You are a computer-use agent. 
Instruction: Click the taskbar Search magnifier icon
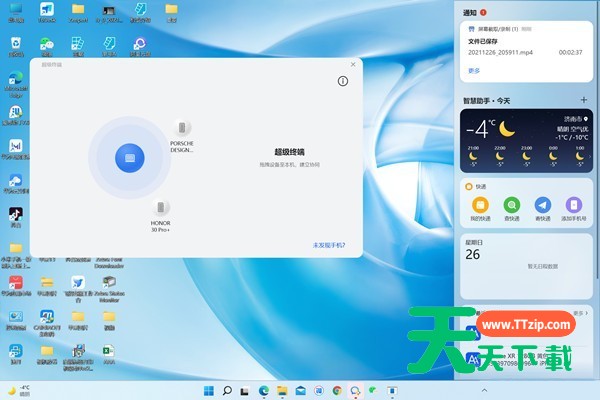point(227,390)
